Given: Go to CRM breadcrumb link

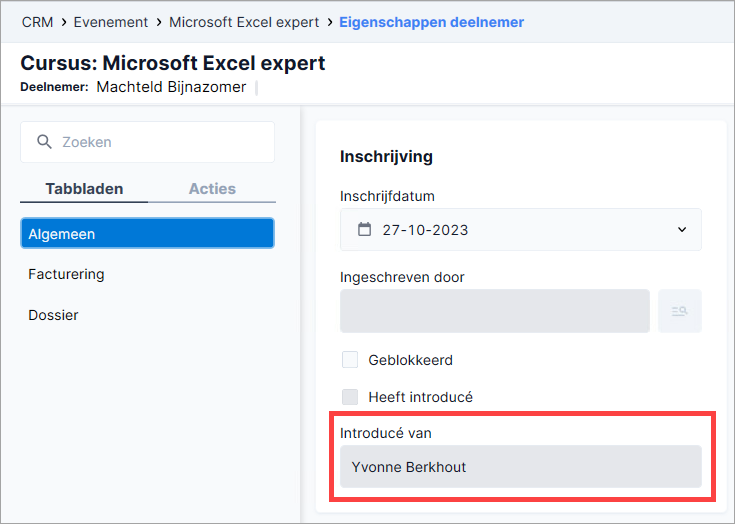Looking at the screenshot, I should pos(38,22).
